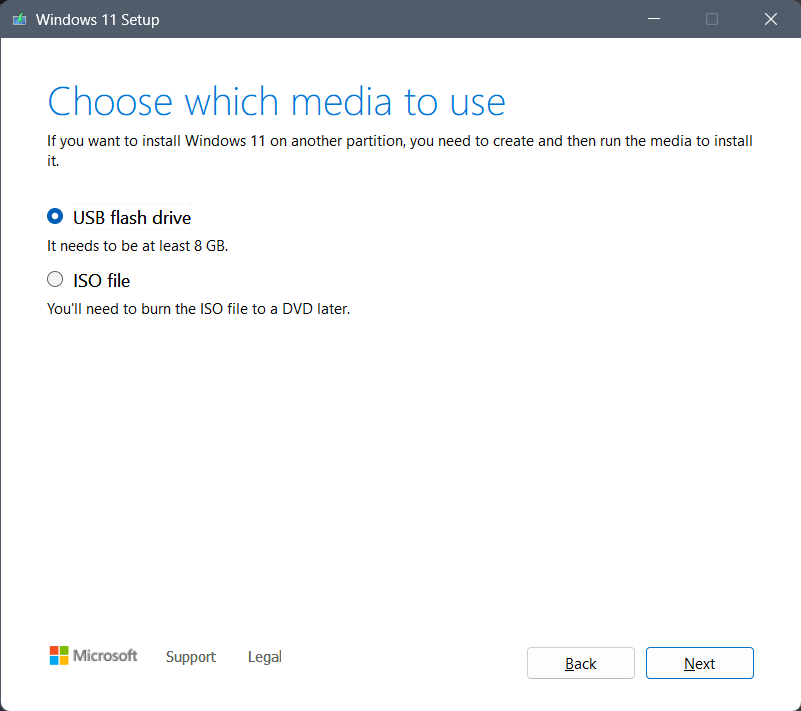Proceed with Next after selecting media

pos(699,663)
